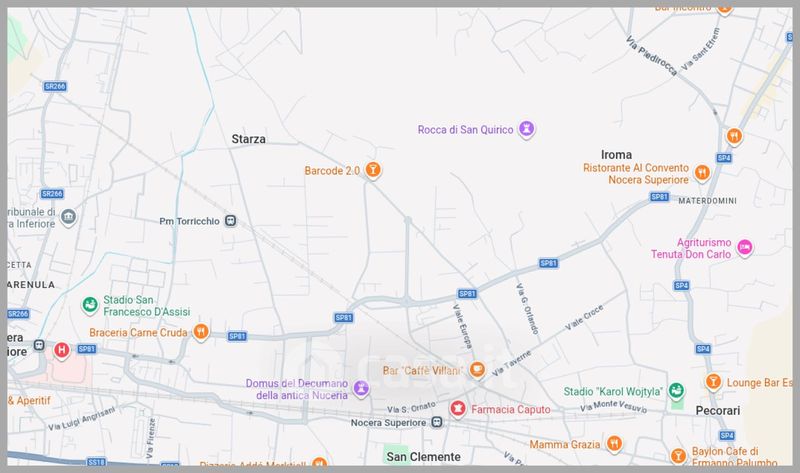
Task: Click the Bar "Caffè Villani" cafe icon
Action: pyautogui.click(x=477, y=370)
